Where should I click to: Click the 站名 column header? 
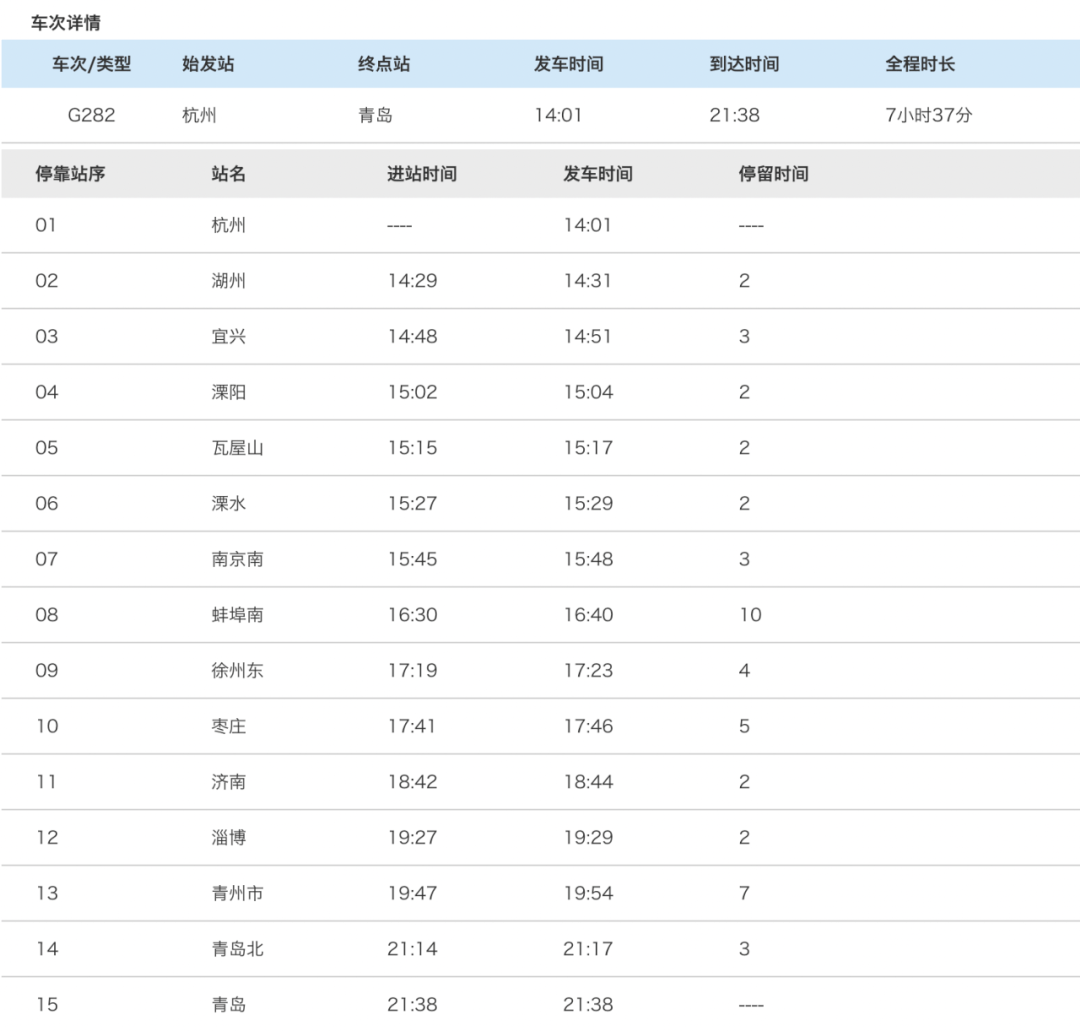point(228,174)
